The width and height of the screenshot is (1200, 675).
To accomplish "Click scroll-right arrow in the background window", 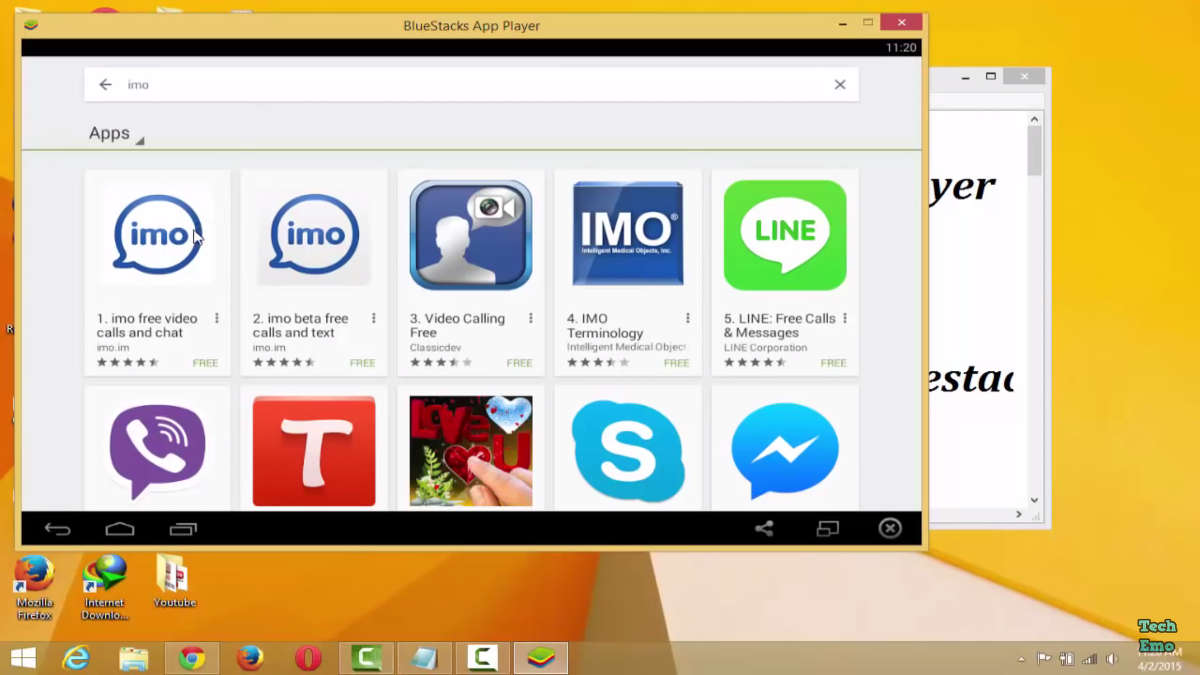I will coord(1019,515).
